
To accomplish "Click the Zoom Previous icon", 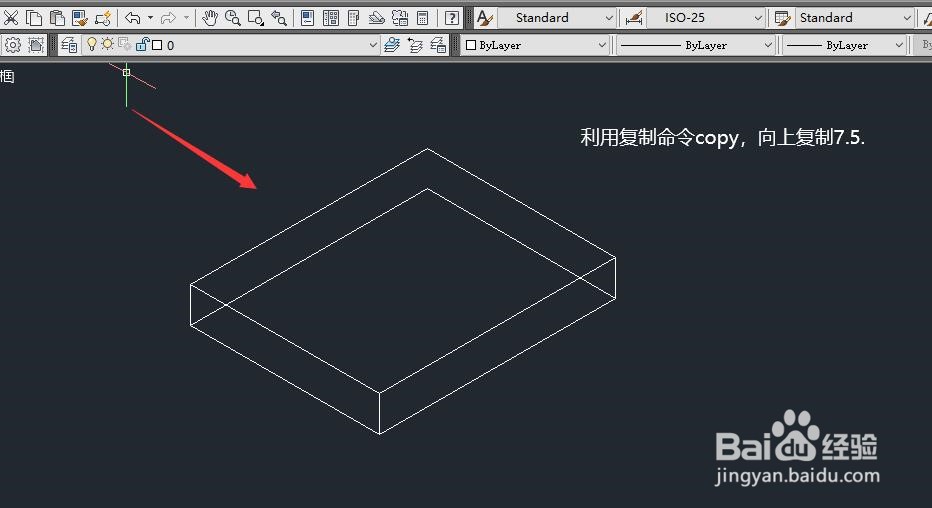I will tap(279, 18).
